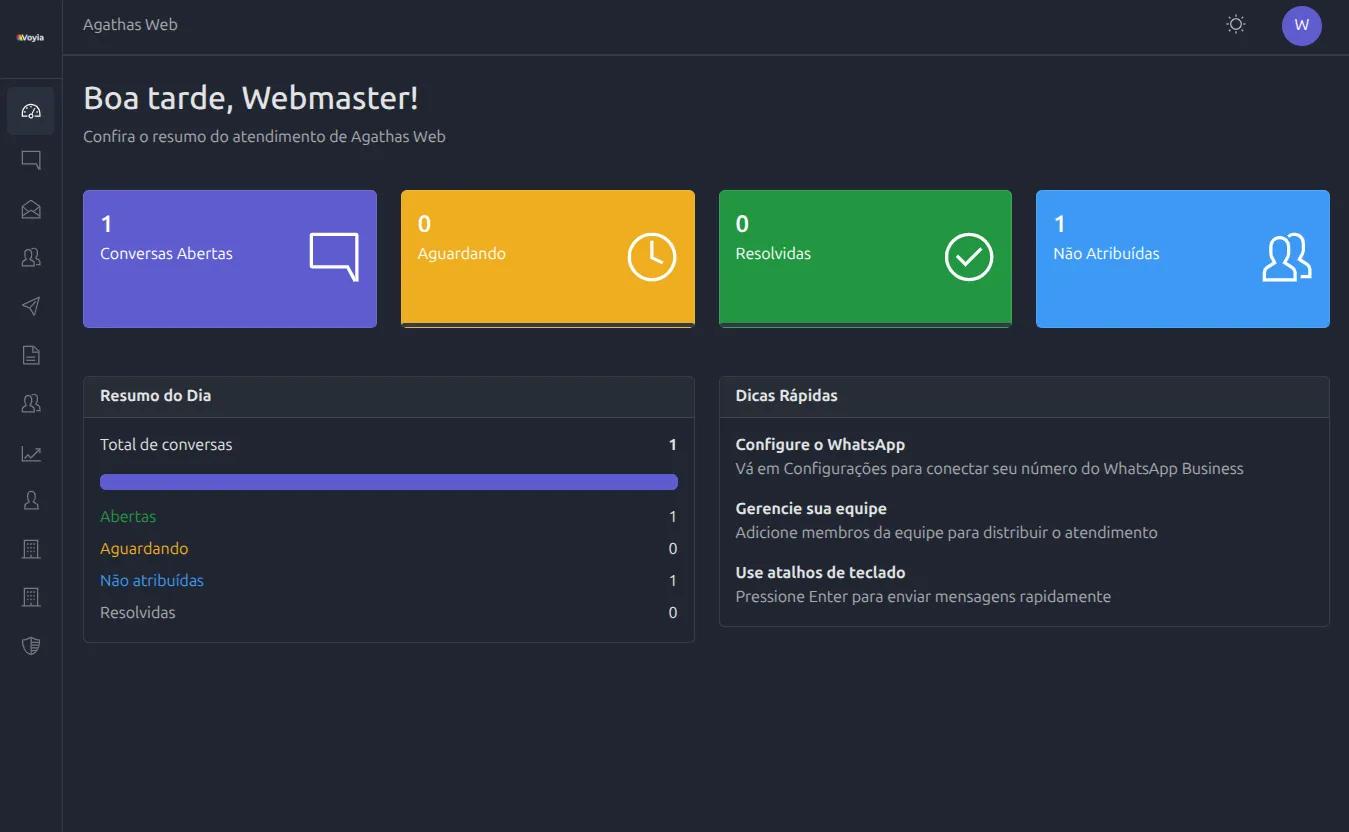Click the green Resolvidas card
Viewport: 1349px width, 832px height.
pos(865,259)
